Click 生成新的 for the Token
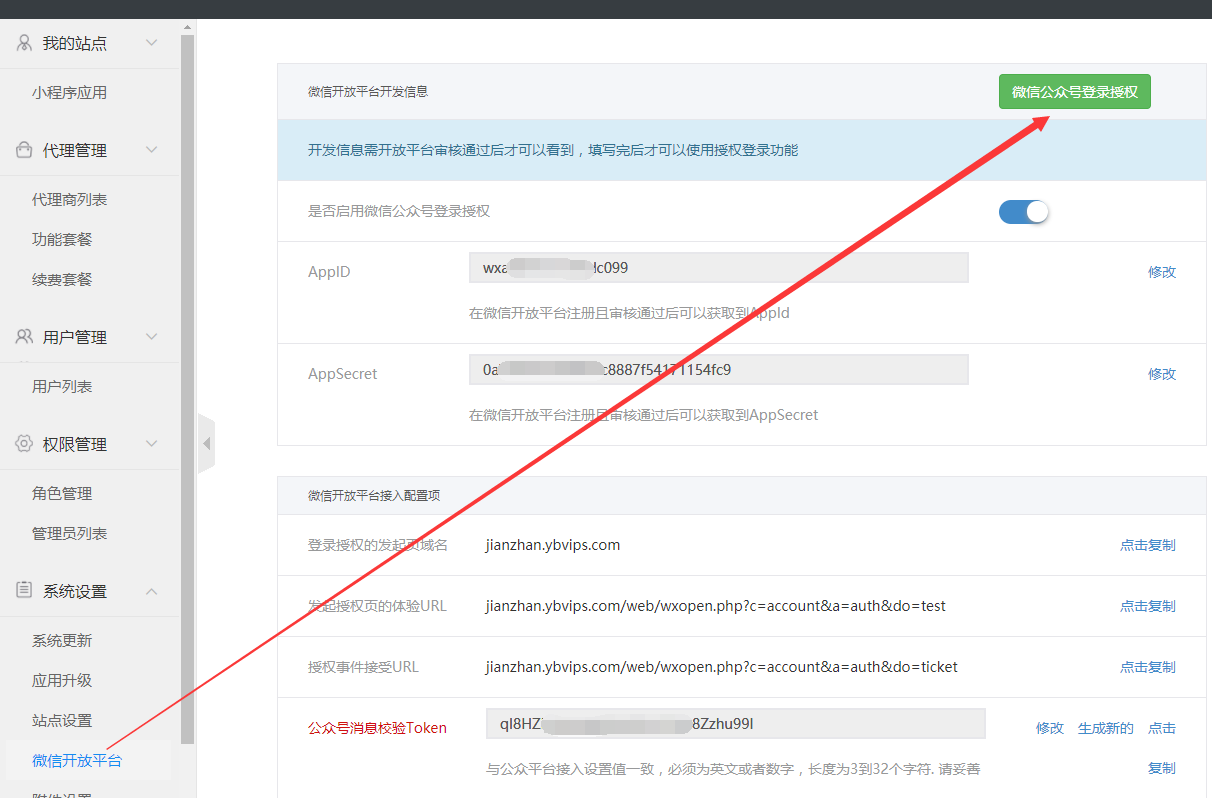 (x=1105, y=728)
